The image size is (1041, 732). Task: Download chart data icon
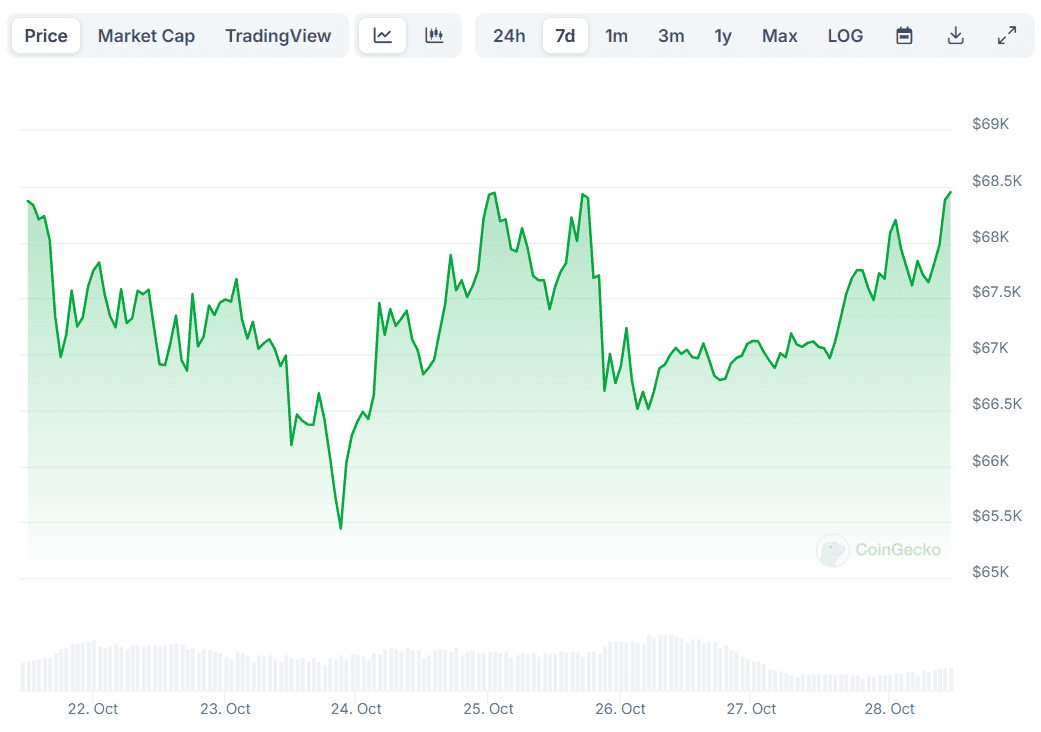[x=955, y=35]
